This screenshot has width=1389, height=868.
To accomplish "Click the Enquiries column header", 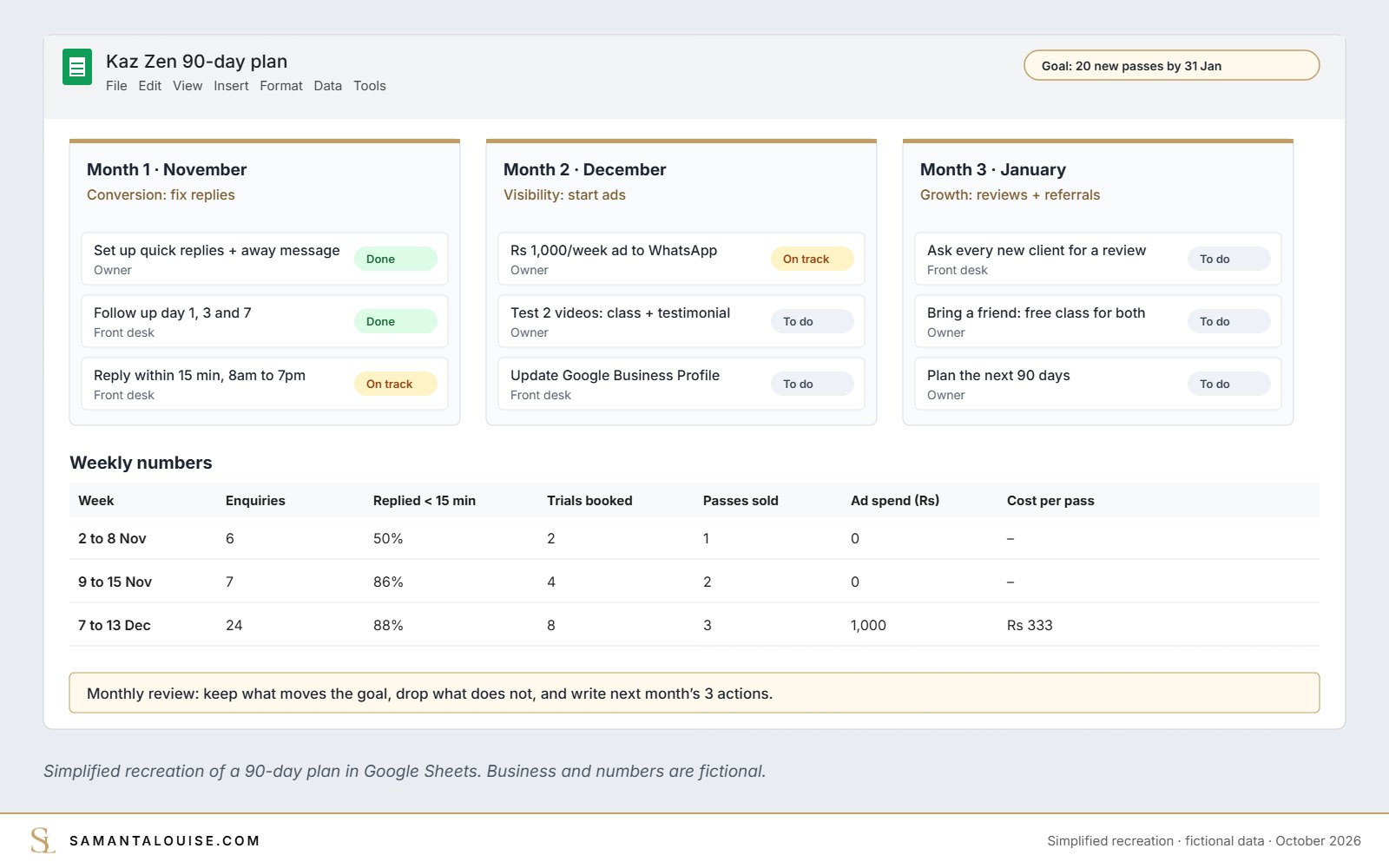I will click(x=255, y=501).
